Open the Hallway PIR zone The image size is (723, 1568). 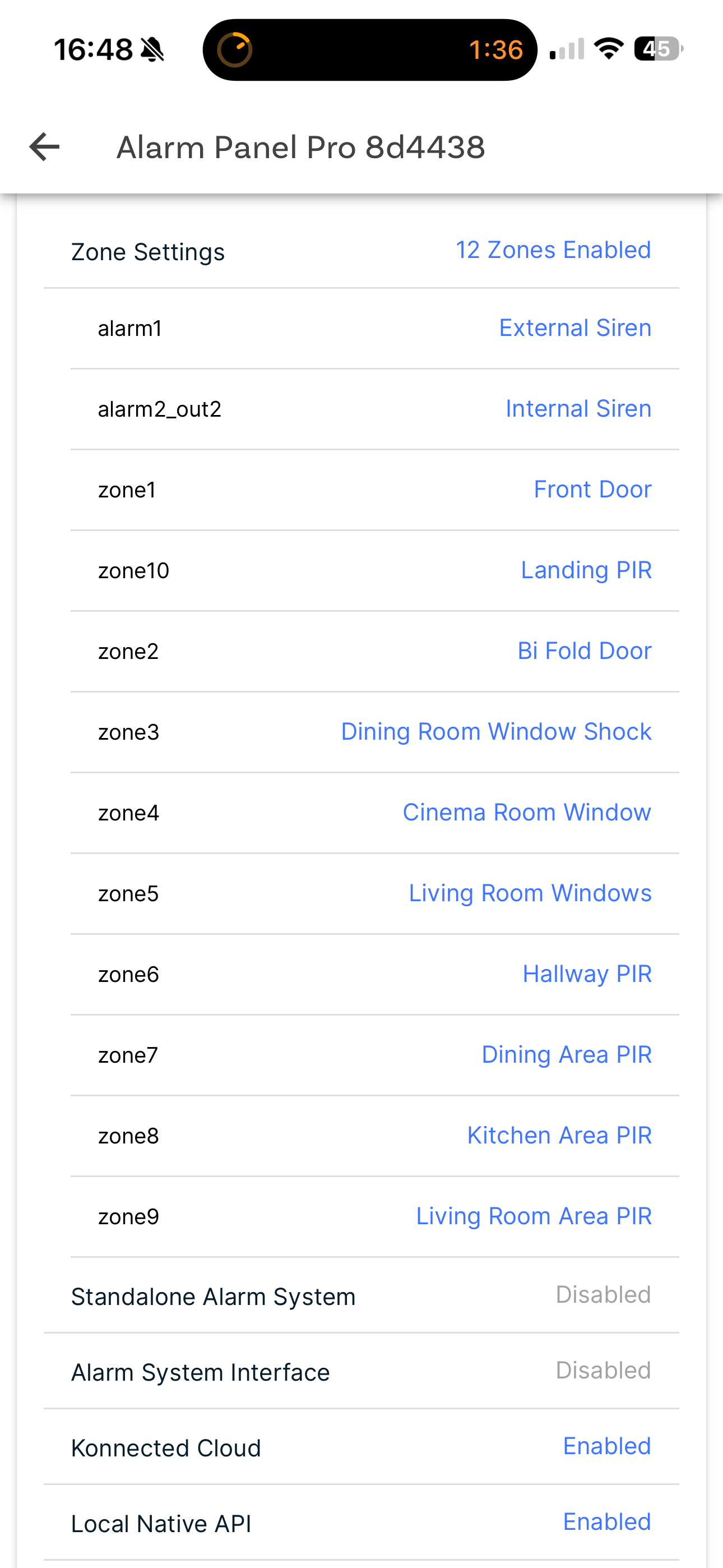click(x=587, y=974)
